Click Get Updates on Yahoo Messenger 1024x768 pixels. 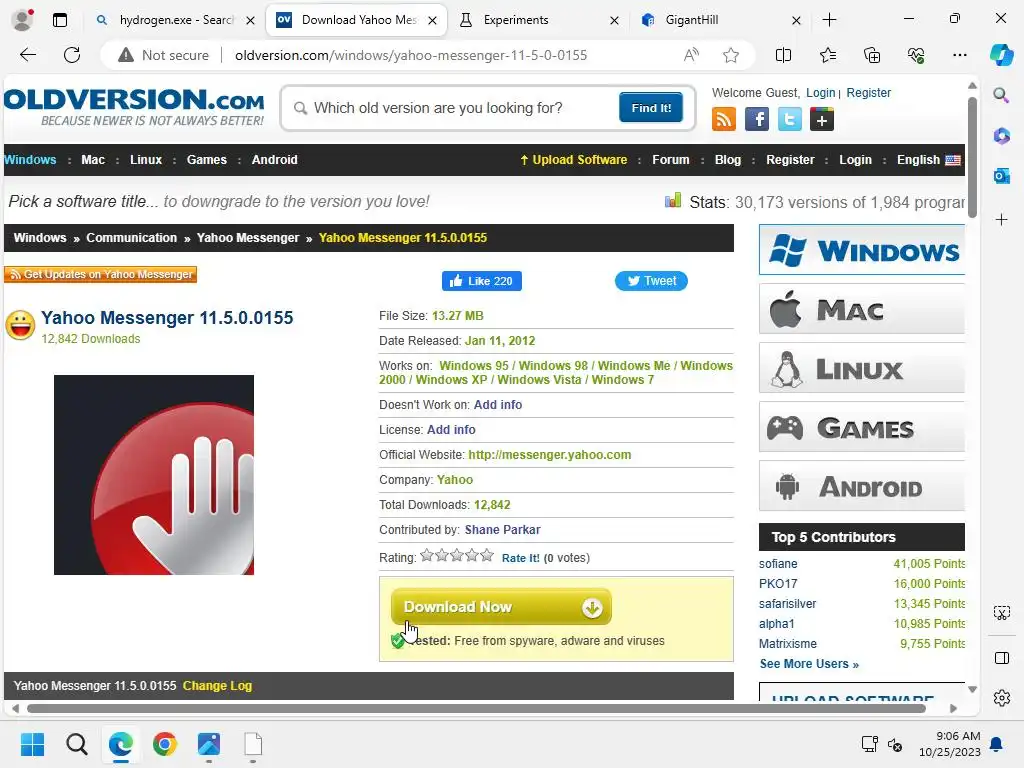pos(101,274)
